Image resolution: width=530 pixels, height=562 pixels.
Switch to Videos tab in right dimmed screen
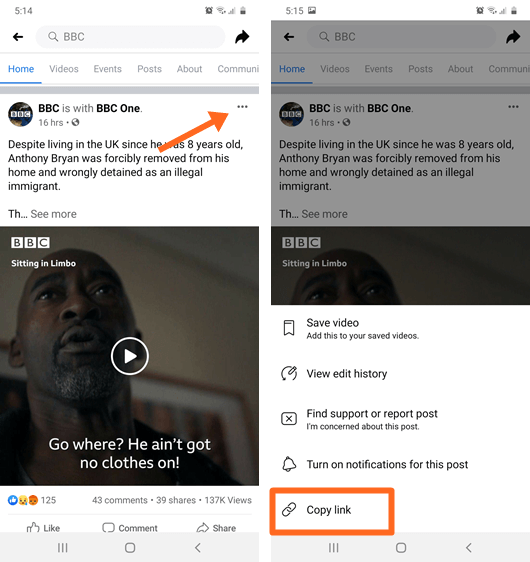point(335,69)
